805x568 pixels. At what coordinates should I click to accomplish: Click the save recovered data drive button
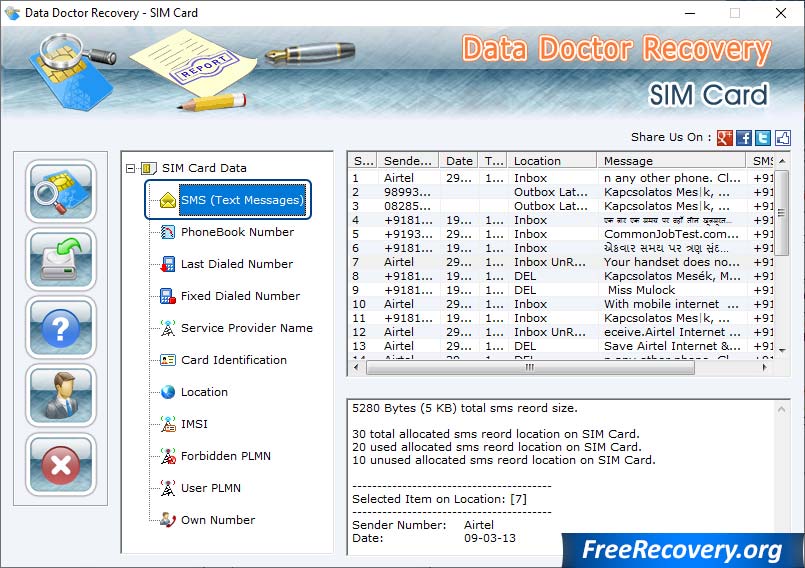point(61,259)
